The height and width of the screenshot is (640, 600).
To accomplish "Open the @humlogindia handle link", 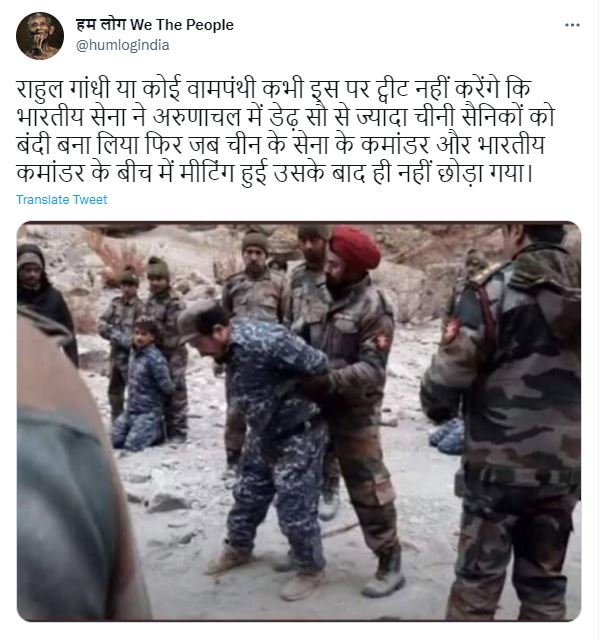I will coord(122,45).
